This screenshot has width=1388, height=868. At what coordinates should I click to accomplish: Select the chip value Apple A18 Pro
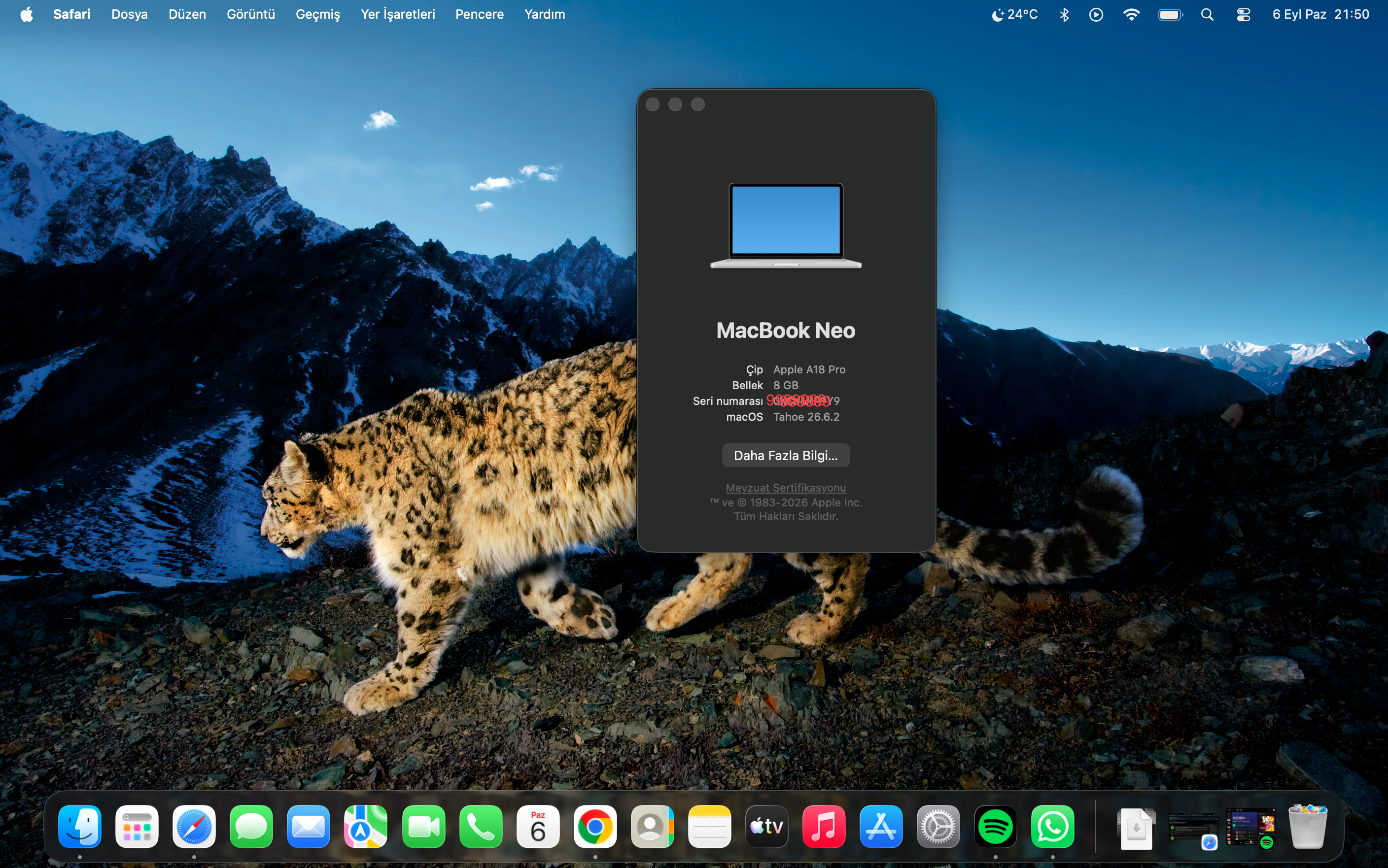809,369
